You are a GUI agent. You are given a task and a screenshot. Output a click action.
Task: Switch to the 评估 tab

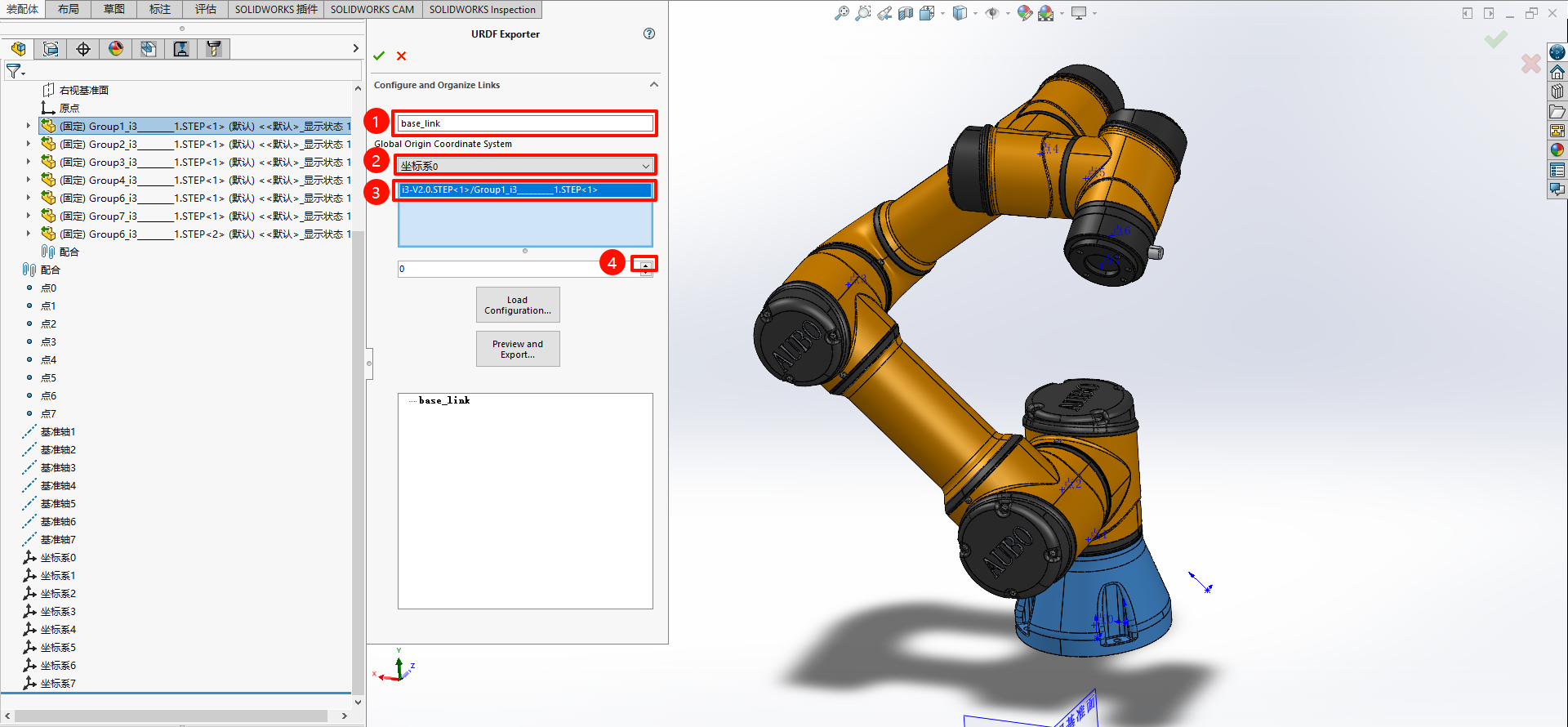(206, 10)
